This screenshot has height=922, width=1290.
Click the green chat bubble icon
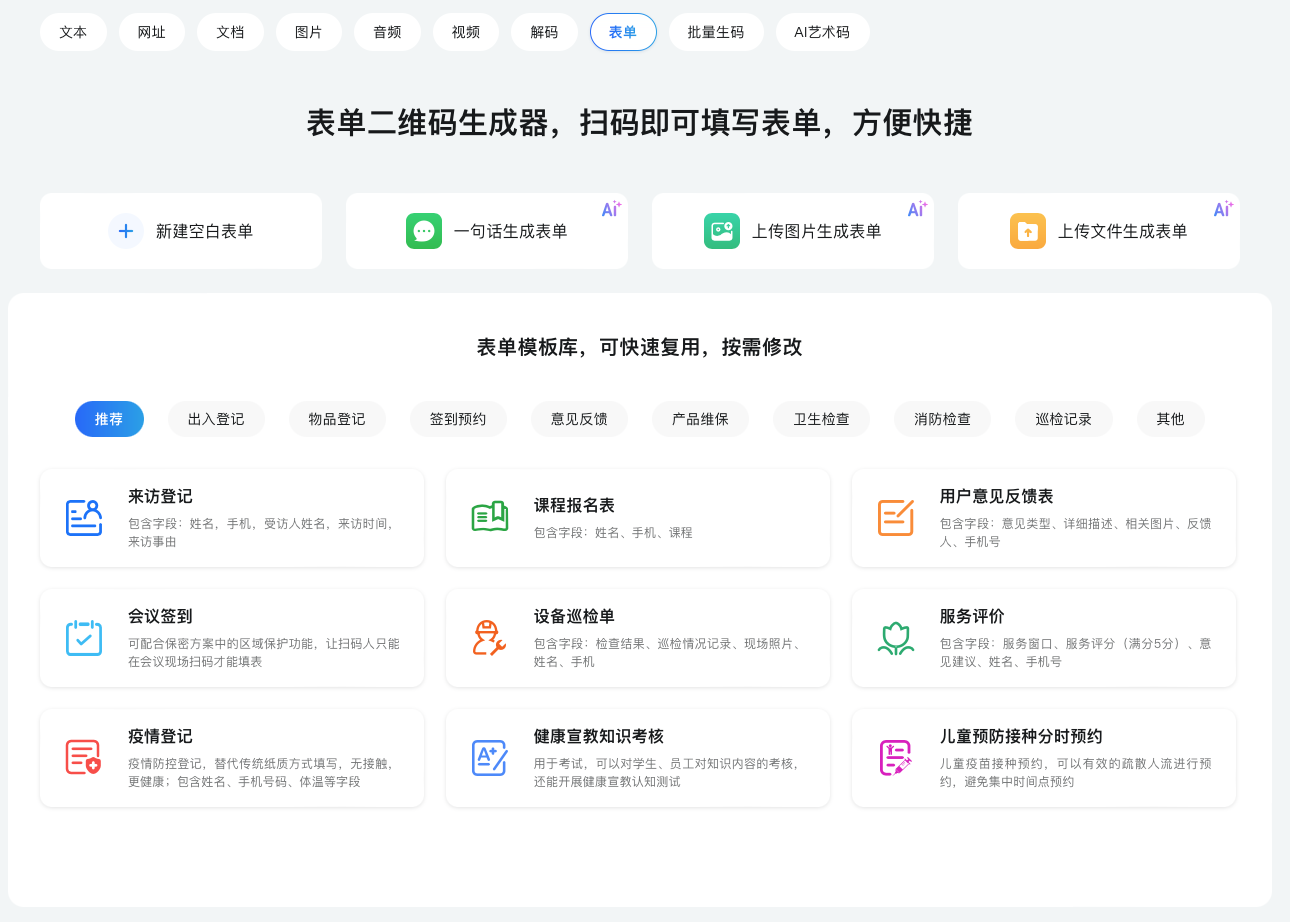[x=424, y=231]
